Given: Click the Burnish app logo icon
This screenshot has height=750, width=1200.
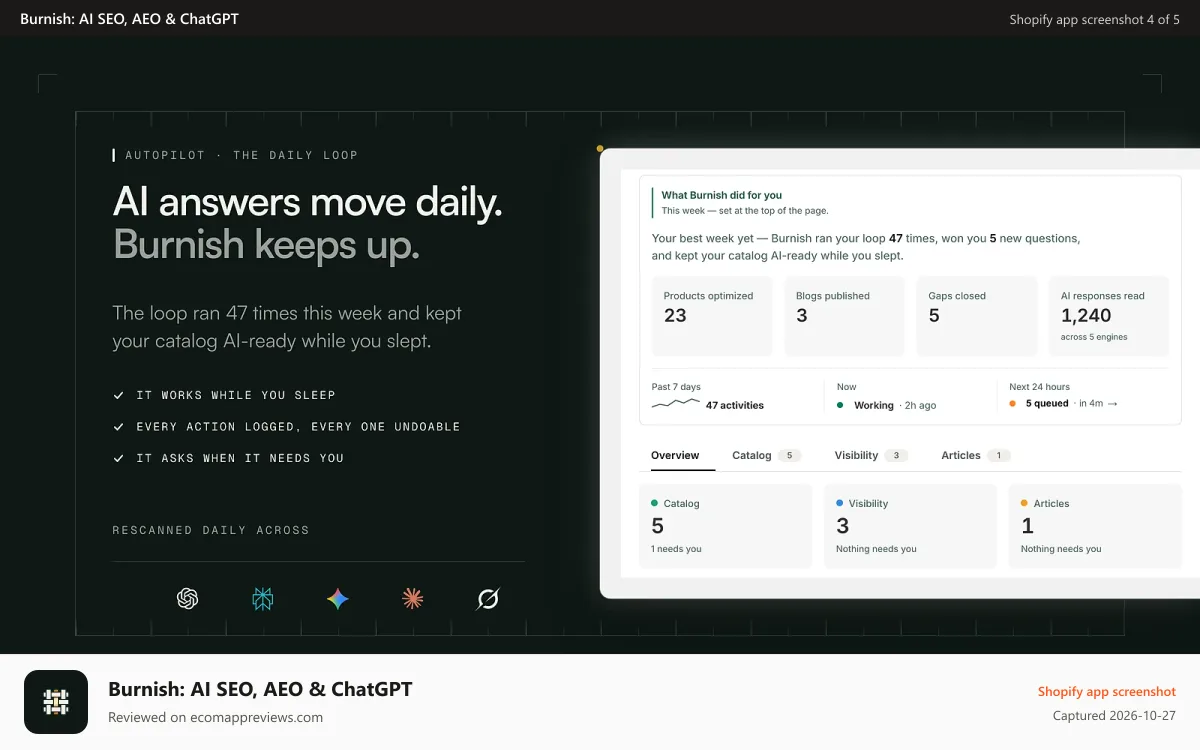Looking at the screenshot, I should point(56,702).
